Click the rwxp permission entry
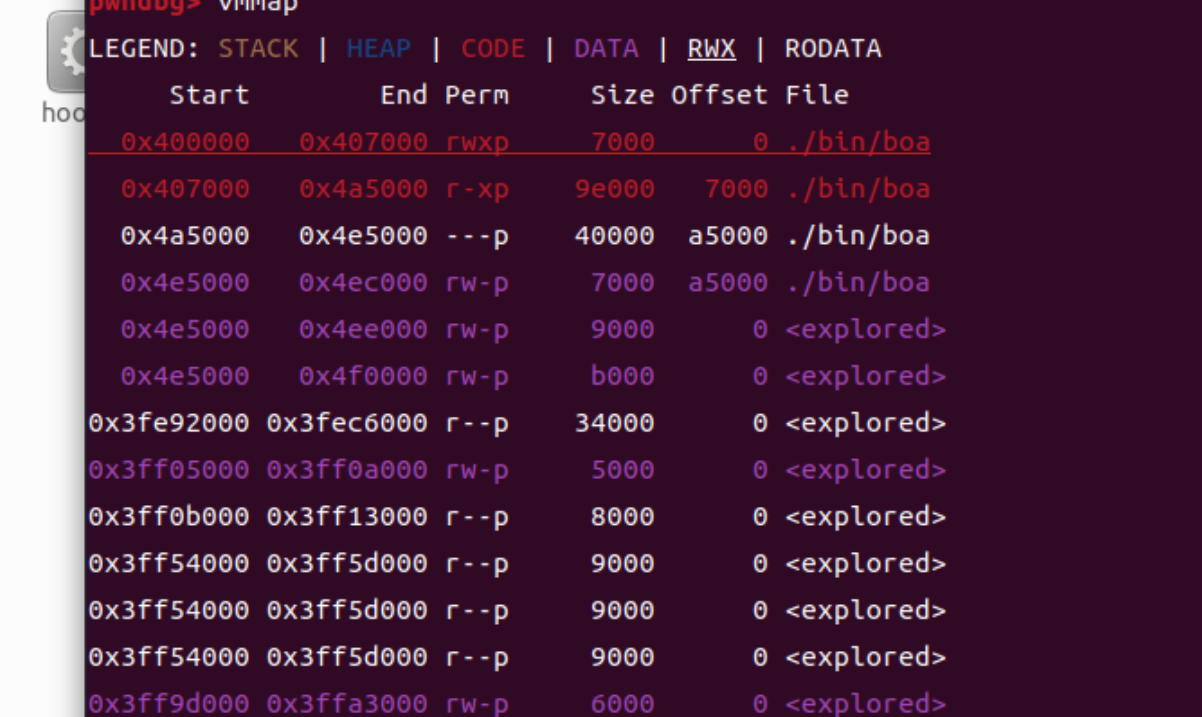Image resolution: width=1202 pixels, height=717 pixels. (477, 142)
